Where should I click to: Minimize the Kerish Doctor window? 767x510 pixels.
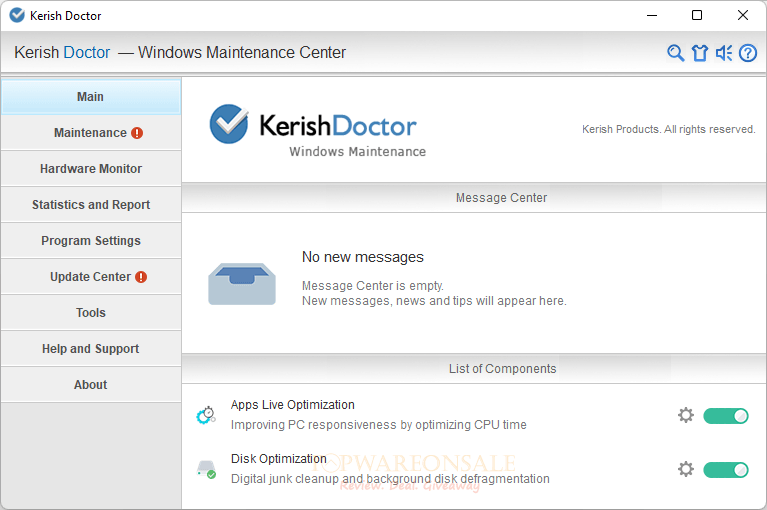click(652, 16)
